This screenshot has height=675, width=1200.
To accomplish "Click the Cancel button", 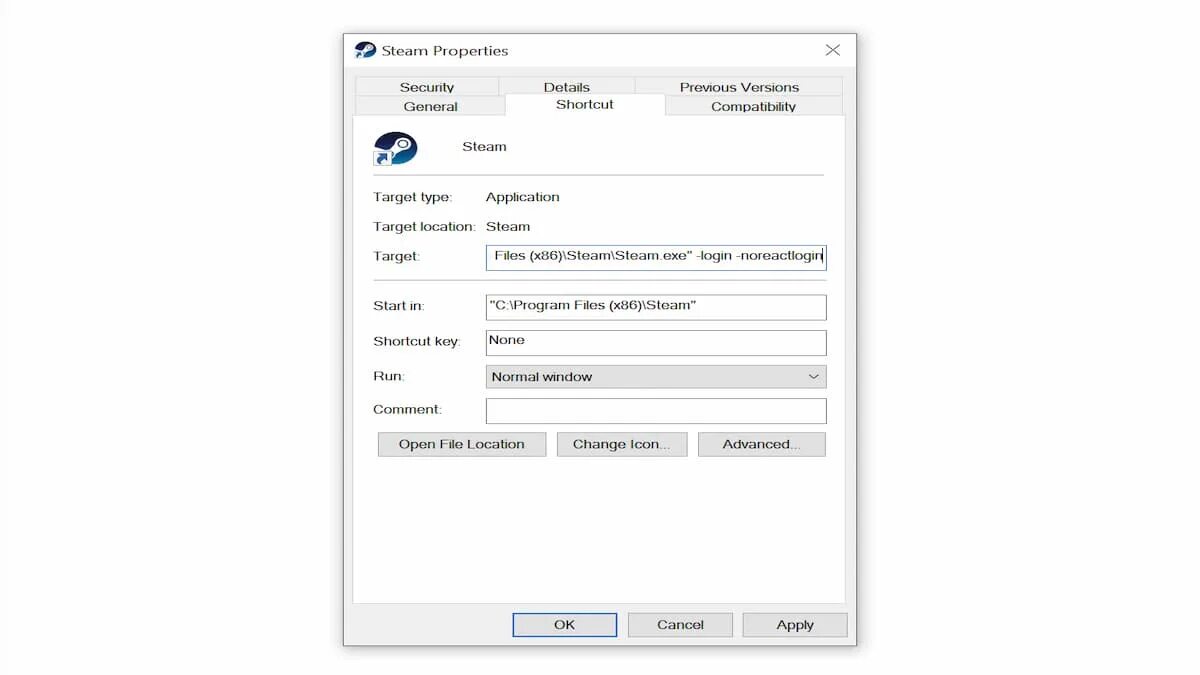I will [x=680, y=625].
